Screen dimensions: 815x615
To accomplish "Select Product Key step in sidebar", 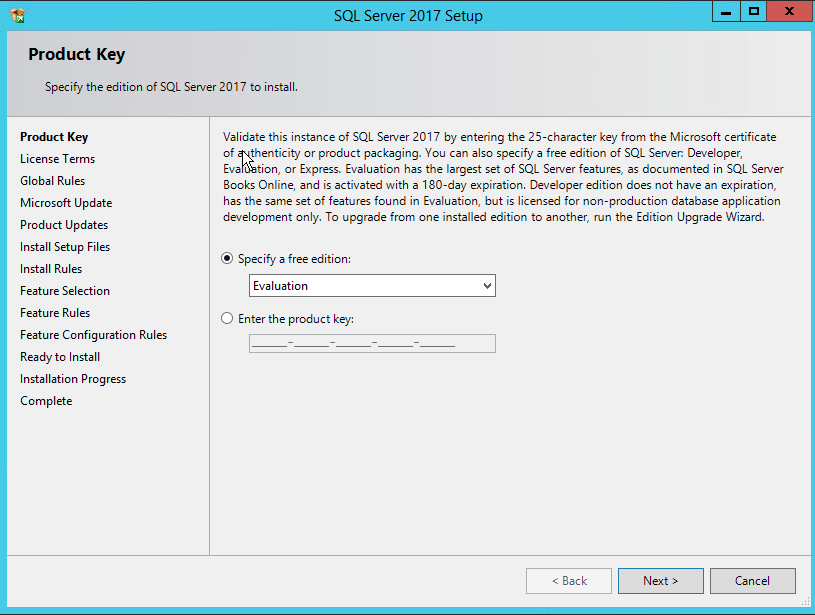I will click(x=54, y=137).
